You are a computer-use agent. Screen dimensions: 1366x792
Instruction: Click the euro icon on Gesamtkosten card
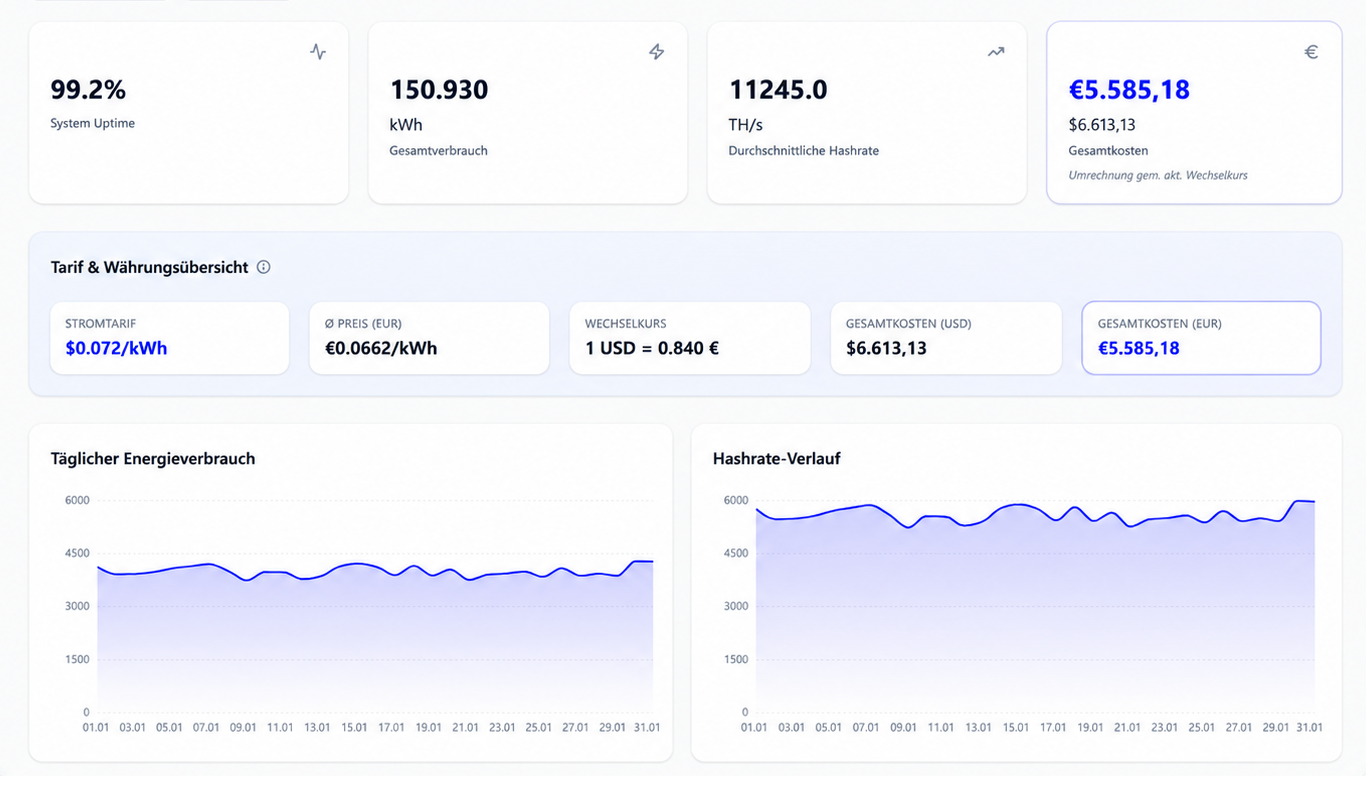[1311, 52]
